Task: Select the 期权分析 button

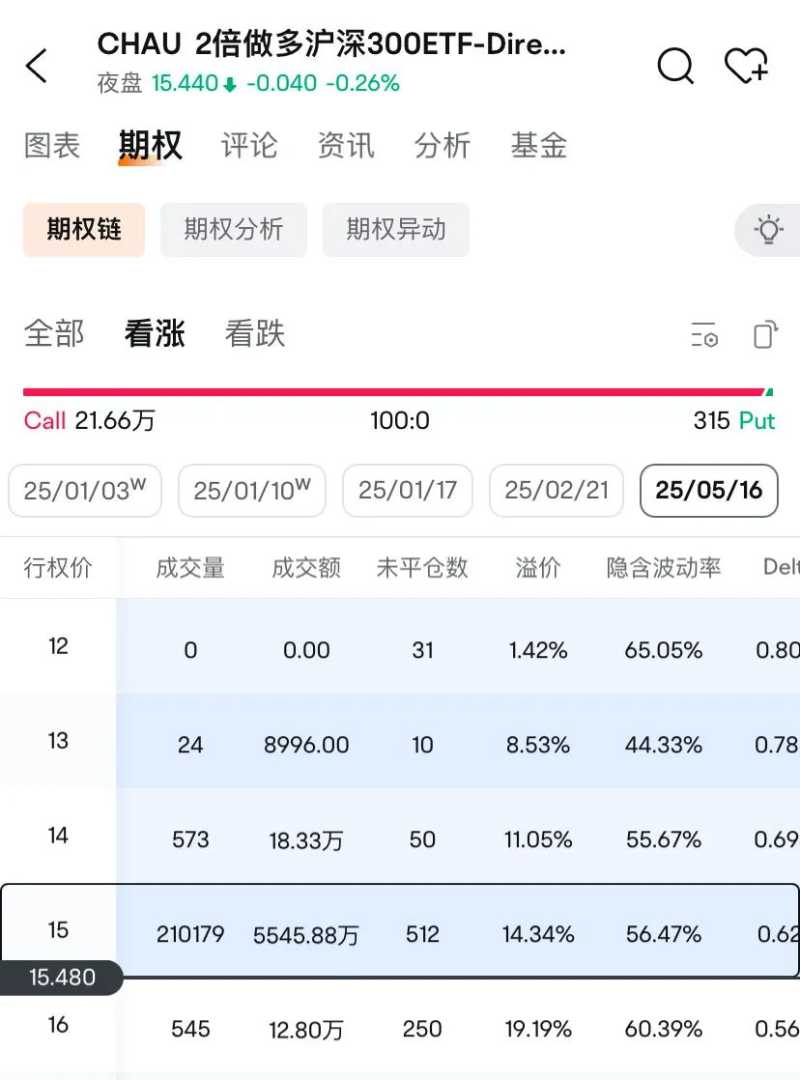Action: coord(234,230)
